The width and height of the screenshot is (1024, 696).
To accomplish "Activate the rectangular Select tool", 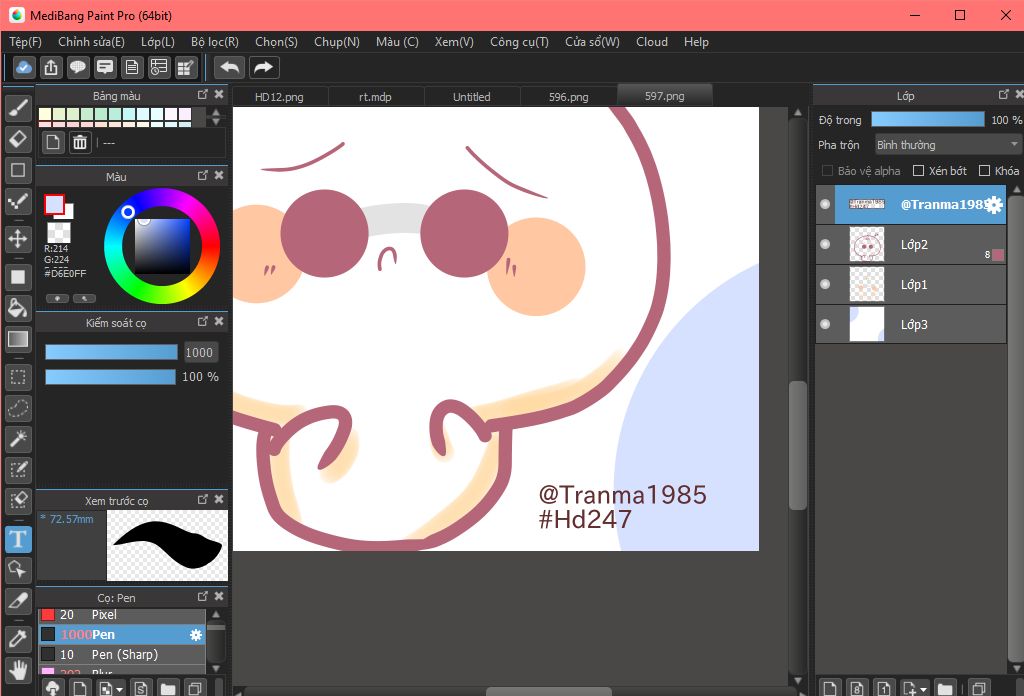I will [18, 377].
